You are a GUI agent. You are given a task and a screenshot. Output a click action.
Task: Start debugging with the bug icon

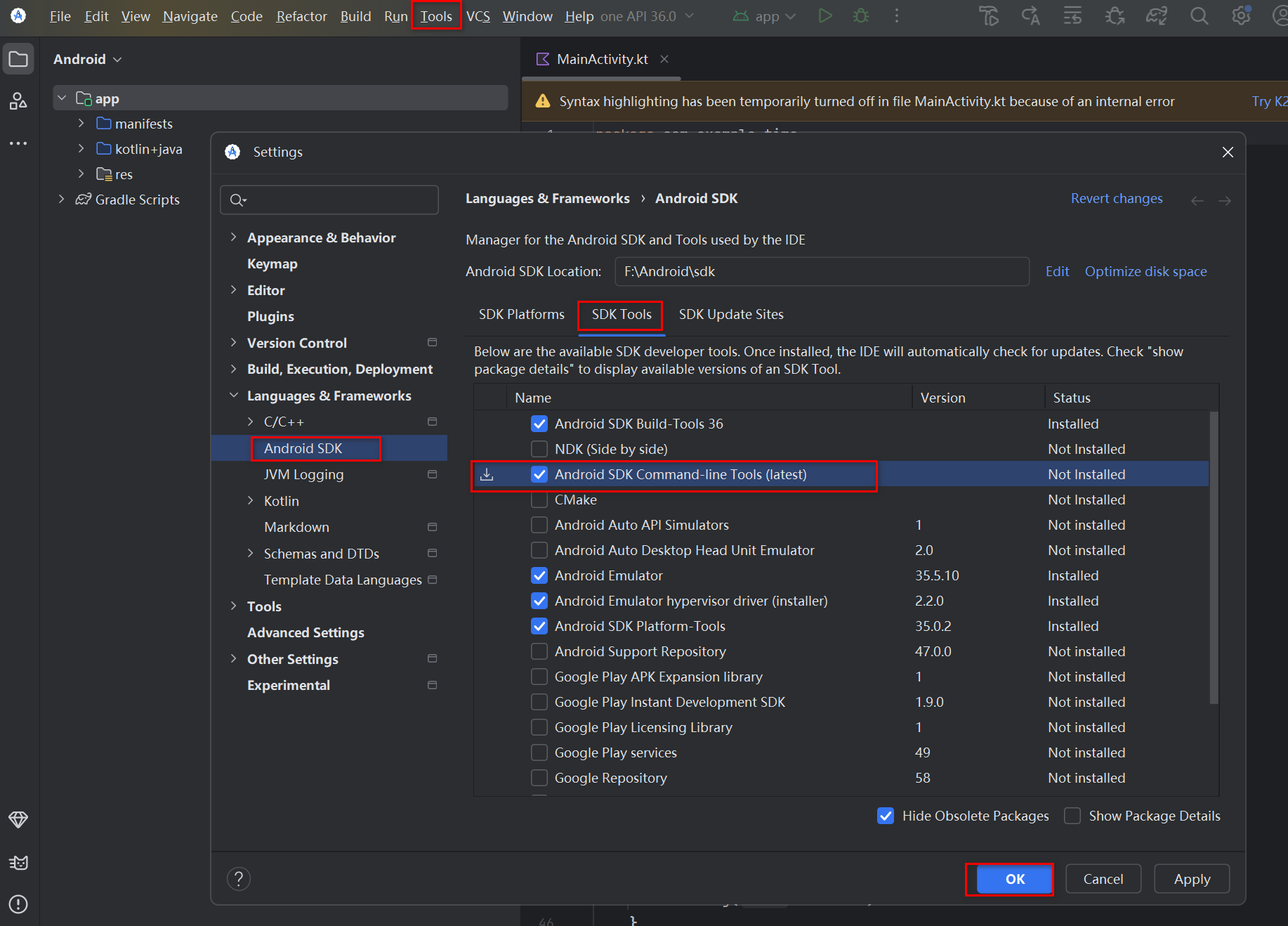860,15
